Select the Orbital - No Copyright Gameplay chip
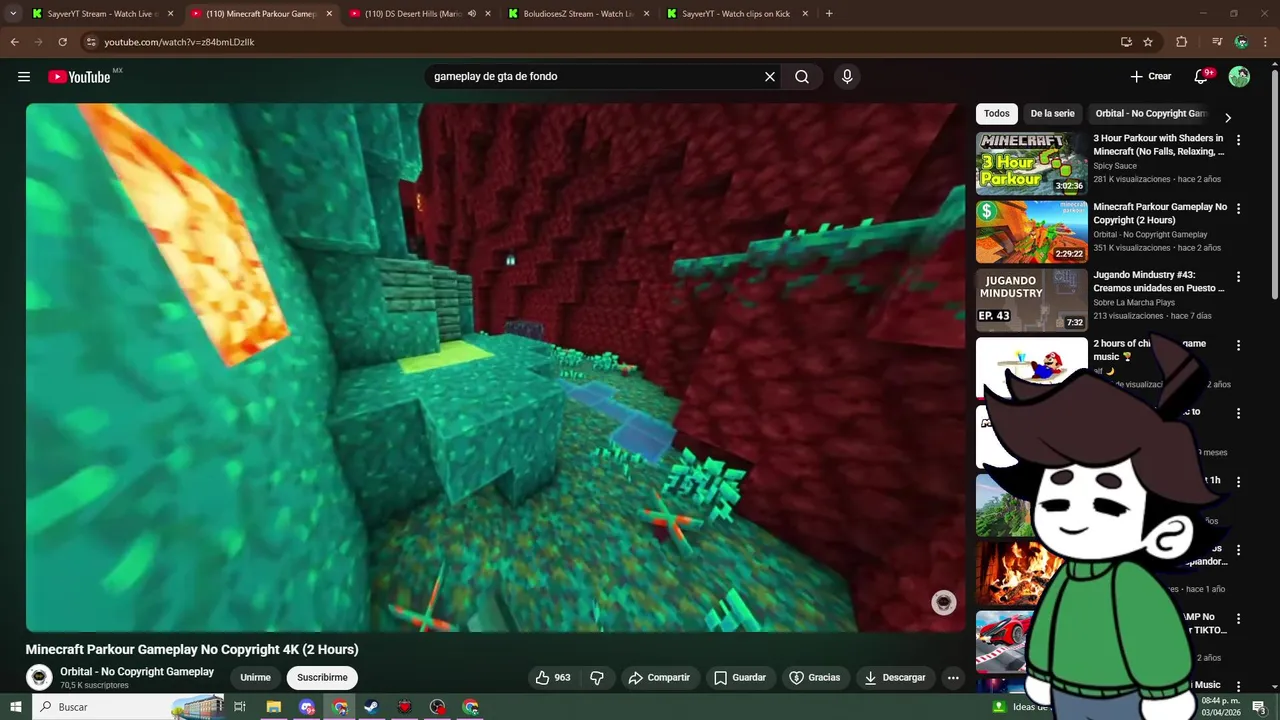Image resolution: width=1280 pixels, height=720 pixels. click(x=1151, y=114)
